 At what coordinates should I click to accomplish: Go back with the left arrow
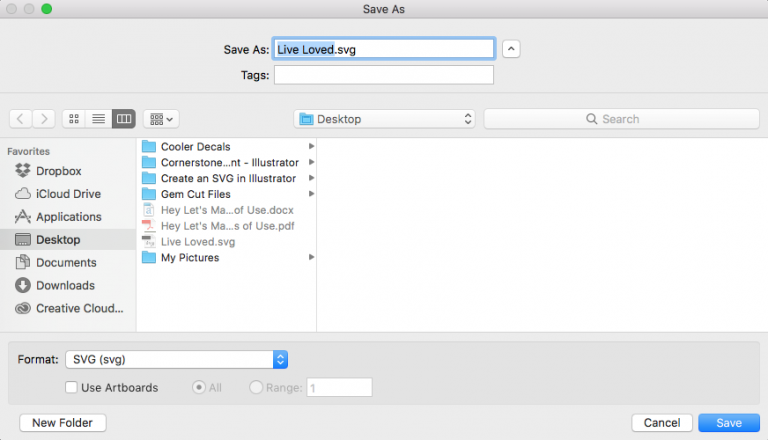click(20, 119)
